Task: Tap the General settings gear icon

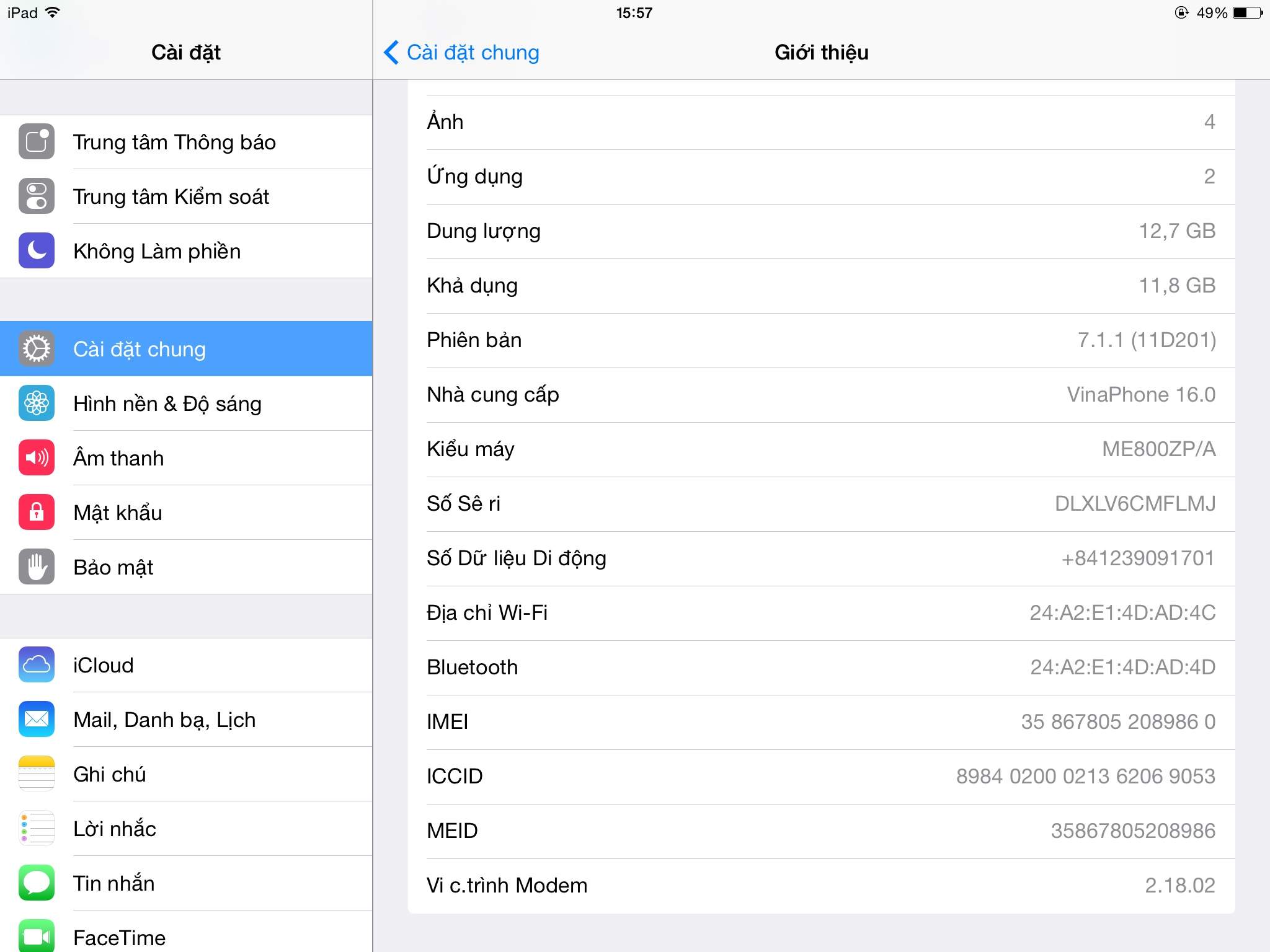Action: [x=37, y=349]
